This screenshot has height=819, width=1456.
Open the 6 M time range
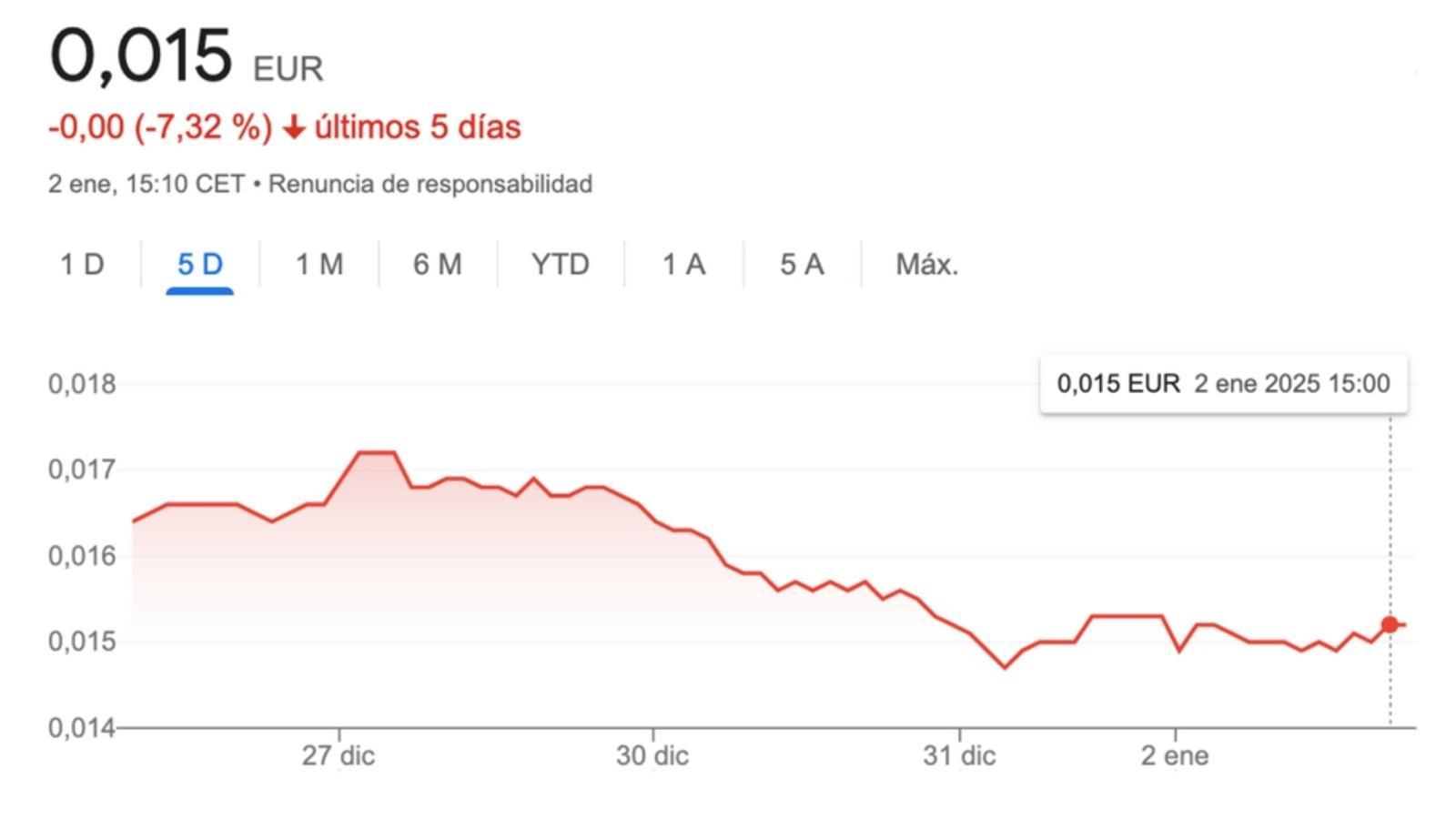438,265
